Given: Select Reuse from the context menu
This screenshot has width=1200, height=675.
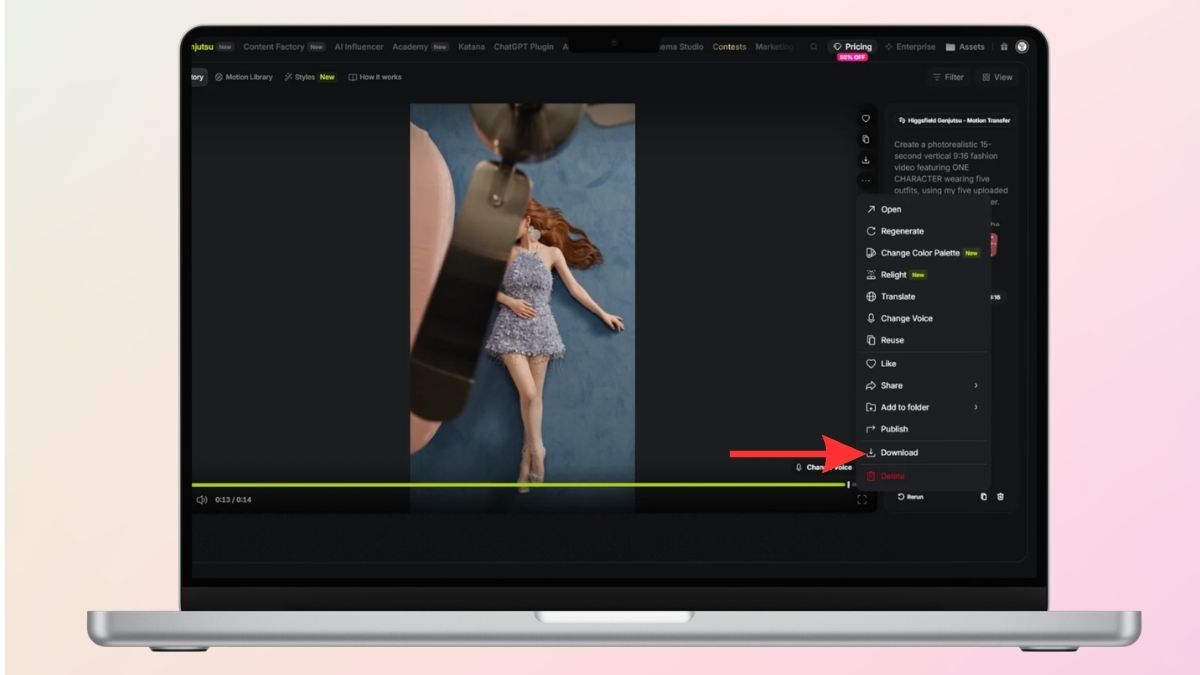Looking at the screenshot, I should click(924, 340).
